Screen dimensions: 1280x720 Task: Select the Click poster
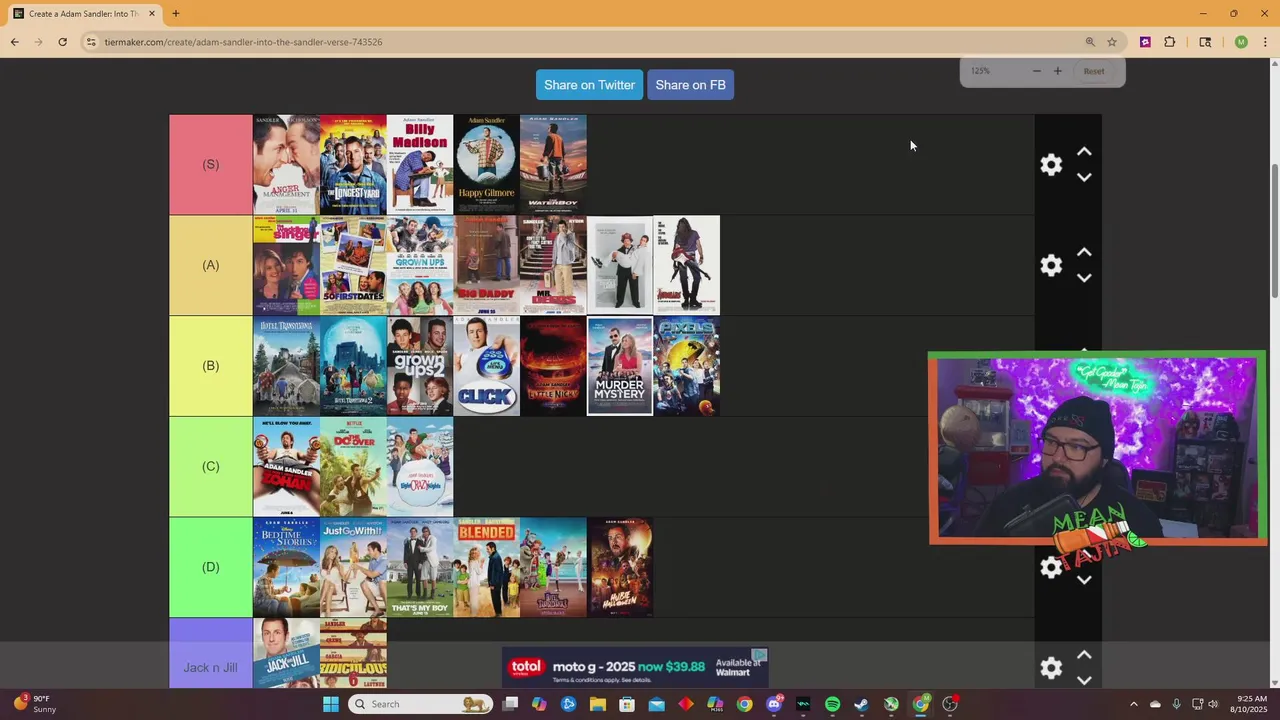486,366
